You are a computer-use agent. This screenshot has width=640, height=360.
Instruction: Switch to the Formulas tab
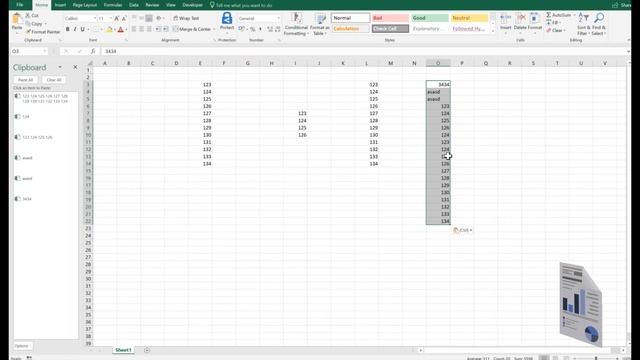113,5
